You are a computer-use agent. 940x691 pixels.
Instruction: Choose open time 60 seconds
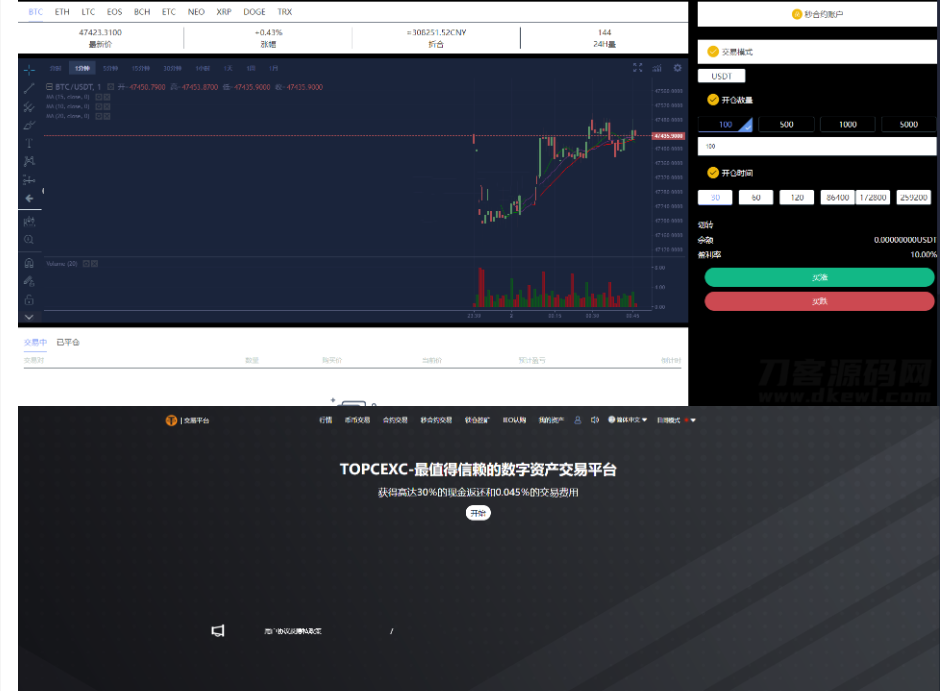[756, 198]
